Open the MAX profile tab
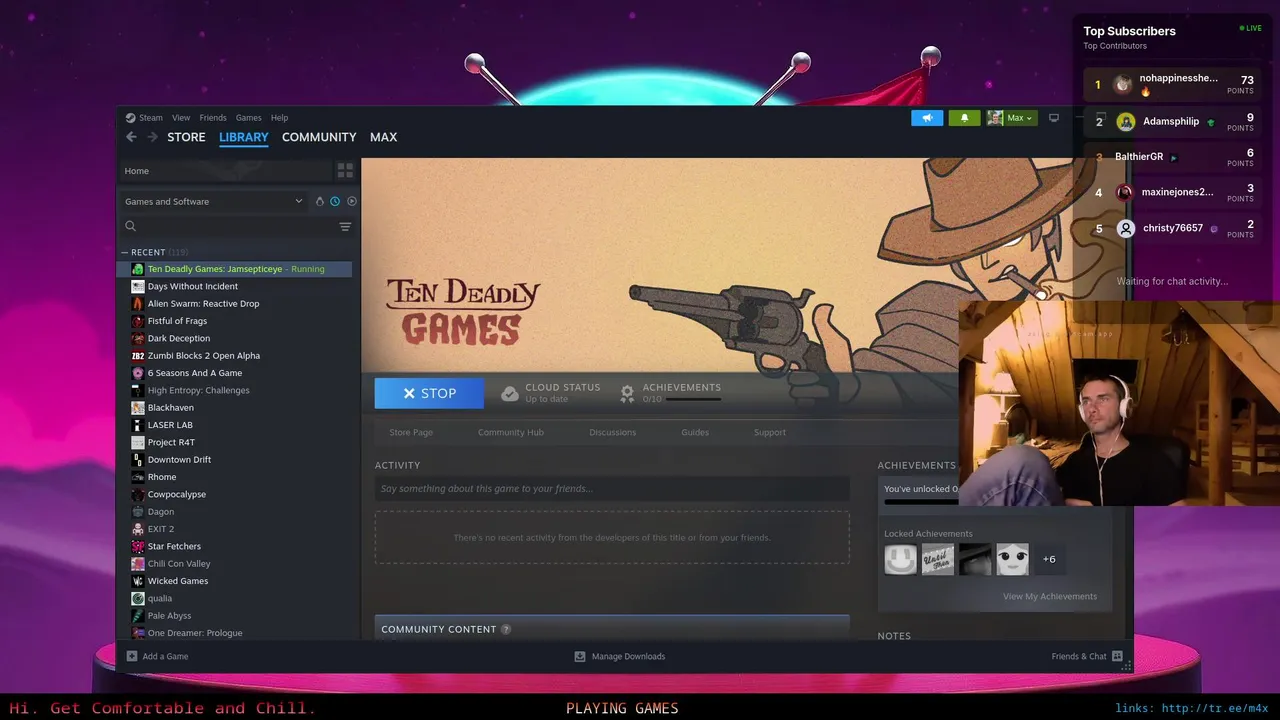Screen dimensions: 1280x720 coord(384,137)
